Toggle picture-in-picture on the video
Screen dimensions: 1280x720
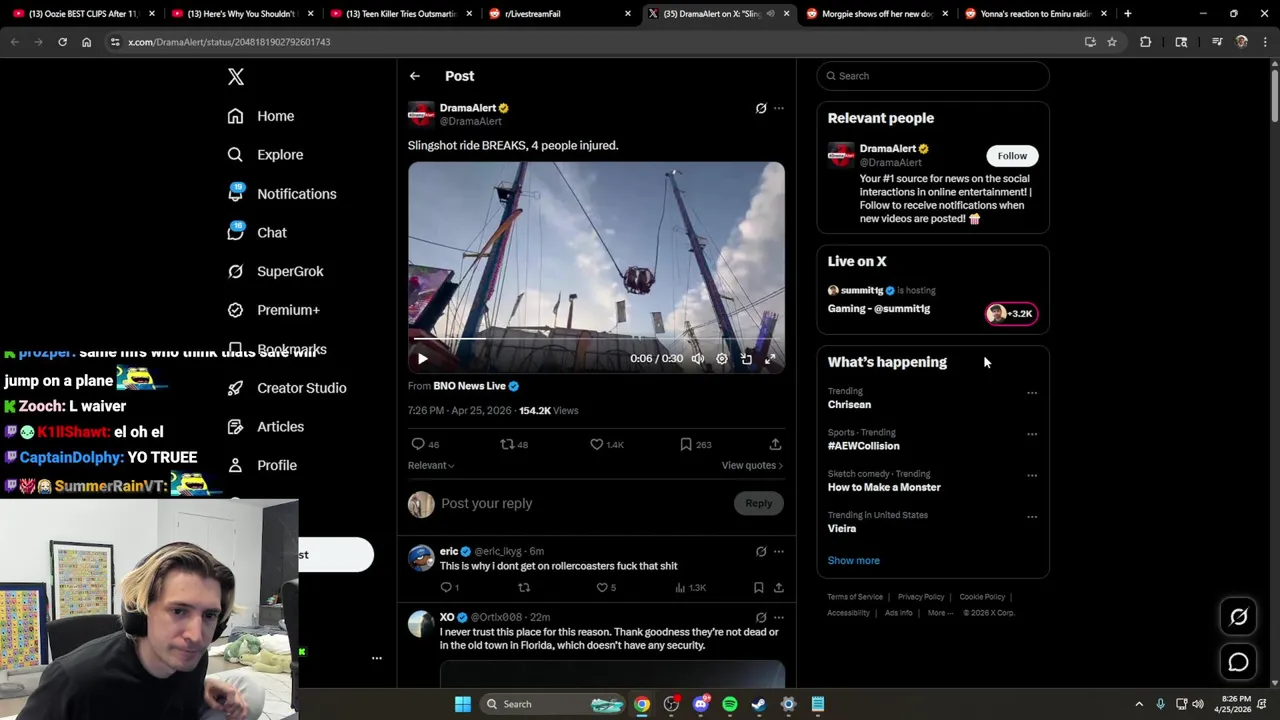(x=746, y=359)
